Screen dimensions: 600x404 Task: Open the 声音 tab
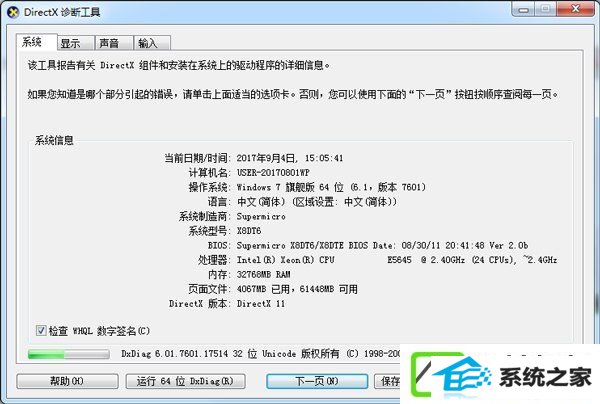(x=114, y=43)
